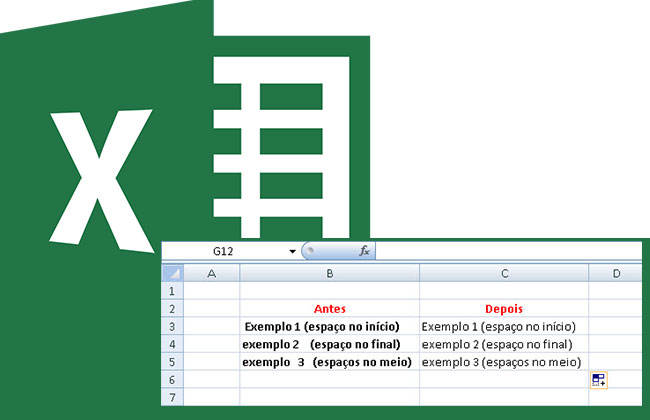Click the Select All corner triangle
This screenshot has width=650, height=420.
(172, 273)
